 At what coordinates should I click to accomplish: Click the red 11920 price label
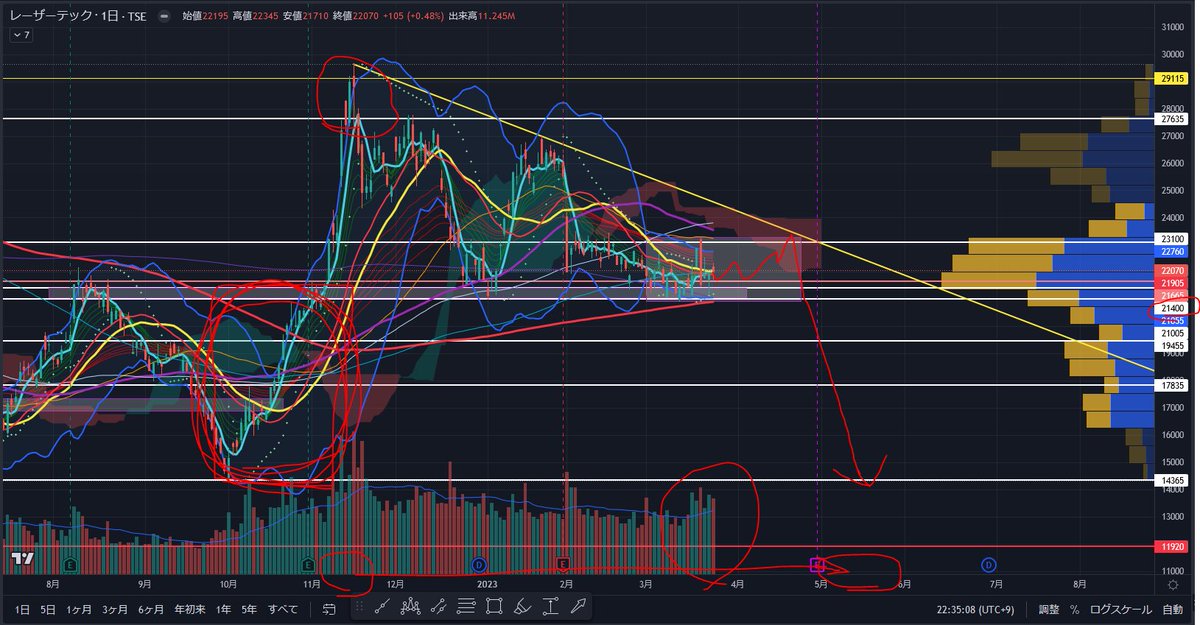(1171, 548)
